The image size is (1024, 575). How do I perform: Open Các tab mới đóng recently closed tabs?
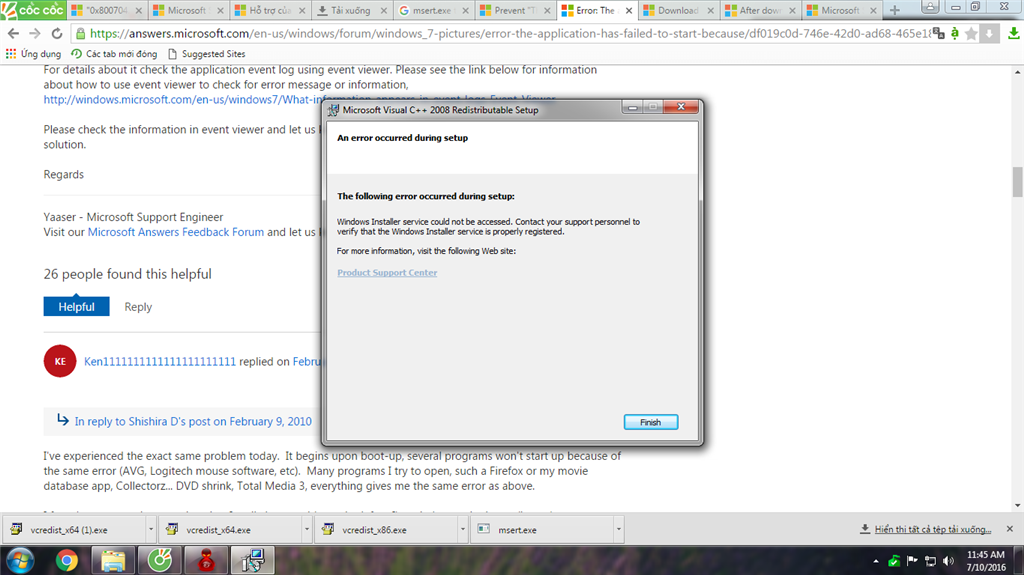tap(114, 54)
